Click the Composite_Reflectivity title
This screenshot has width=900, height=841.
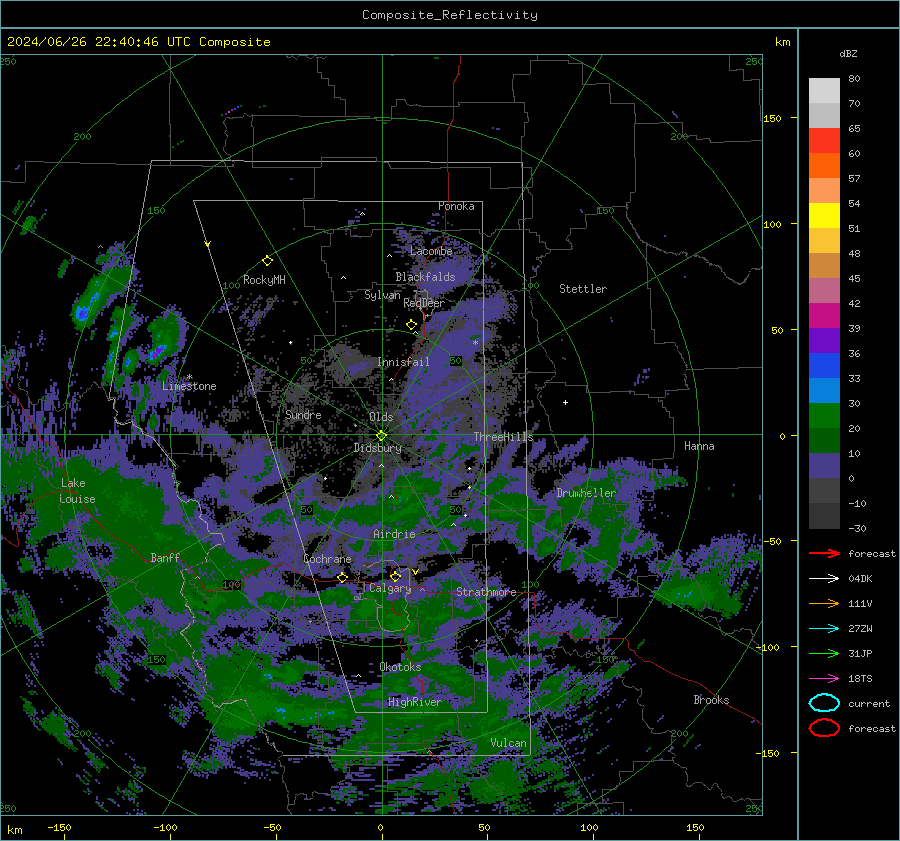point(449,15)
